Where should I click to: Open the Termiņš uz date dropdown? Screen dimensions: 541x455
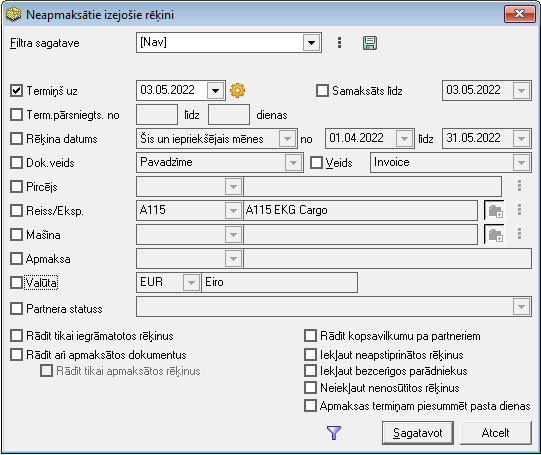(x=216, y=91)
